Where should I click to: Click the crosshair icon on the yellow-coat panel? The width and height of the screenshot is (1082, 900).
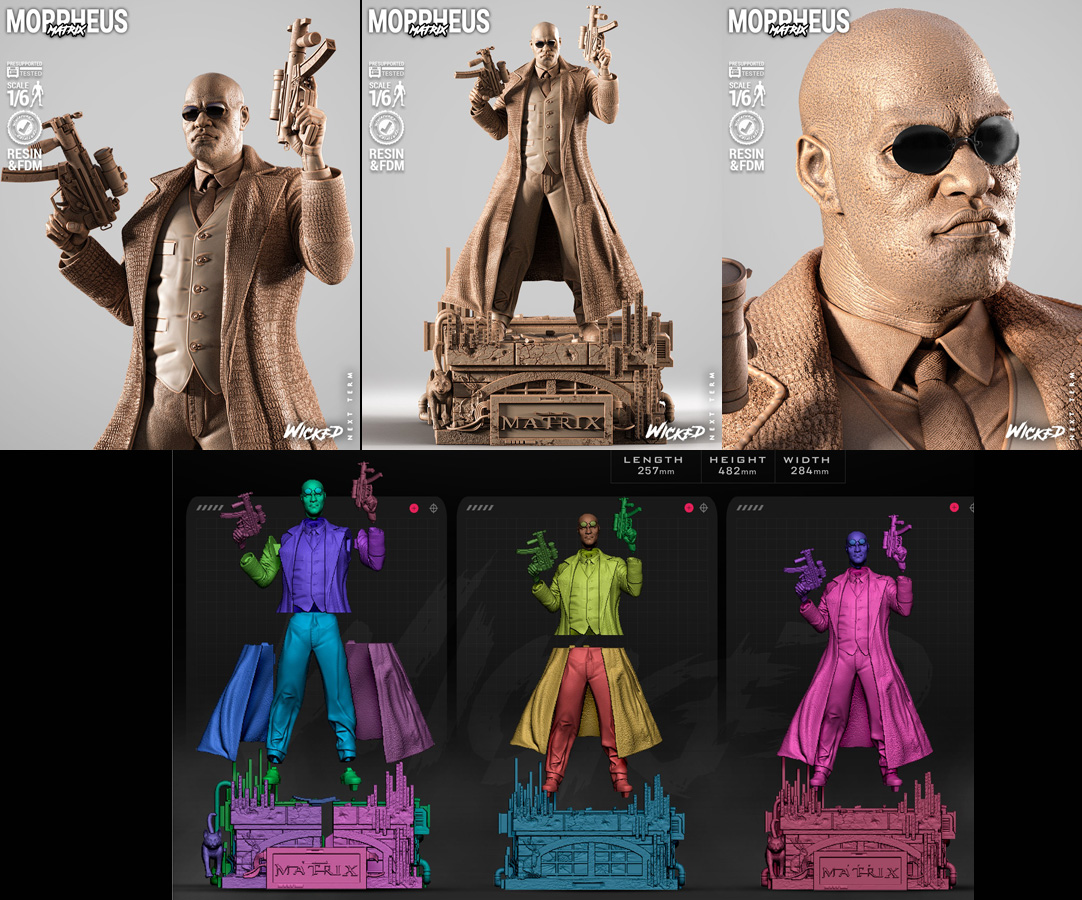point(704,508)
